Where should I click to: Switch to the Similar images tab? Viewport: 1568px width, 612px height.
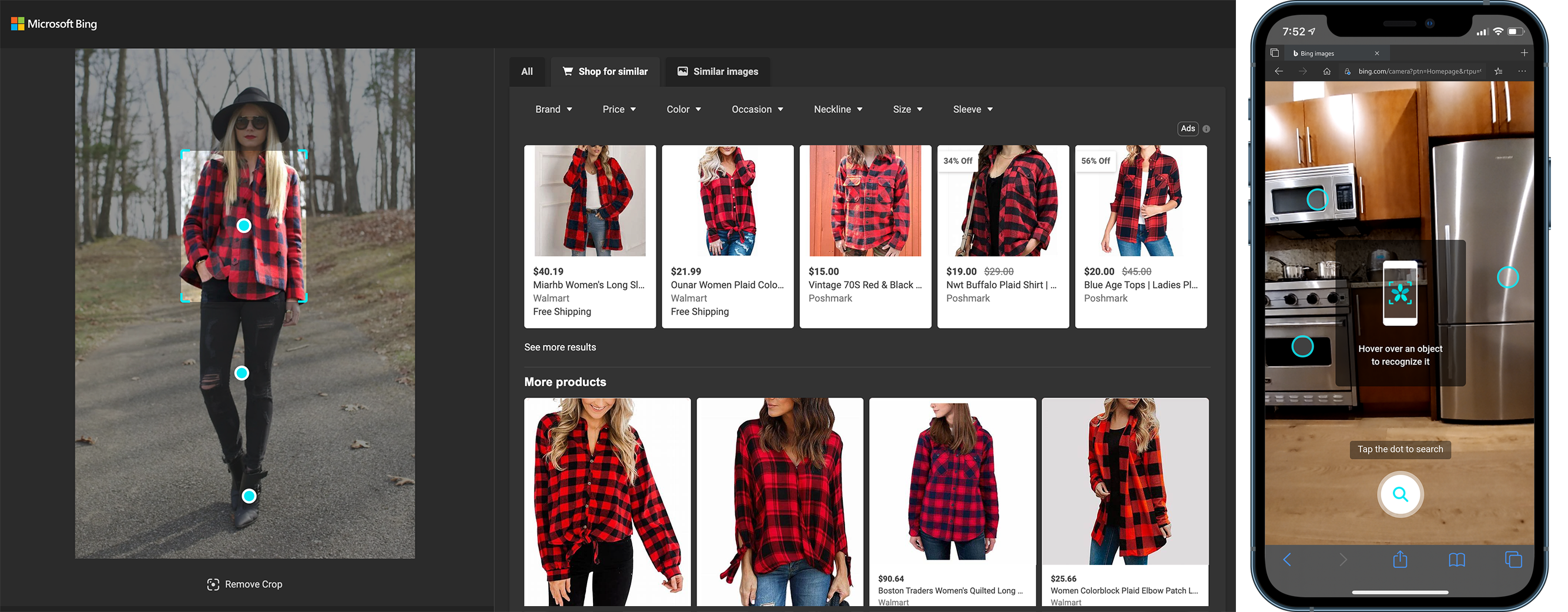point(718,72)
